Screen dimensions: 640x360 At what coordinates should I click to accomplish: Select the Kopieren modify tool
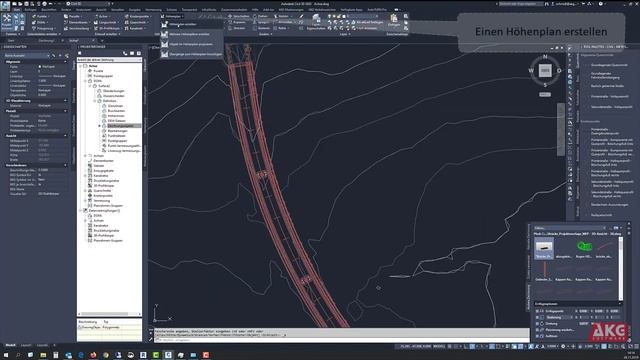(x=237, y=22)
